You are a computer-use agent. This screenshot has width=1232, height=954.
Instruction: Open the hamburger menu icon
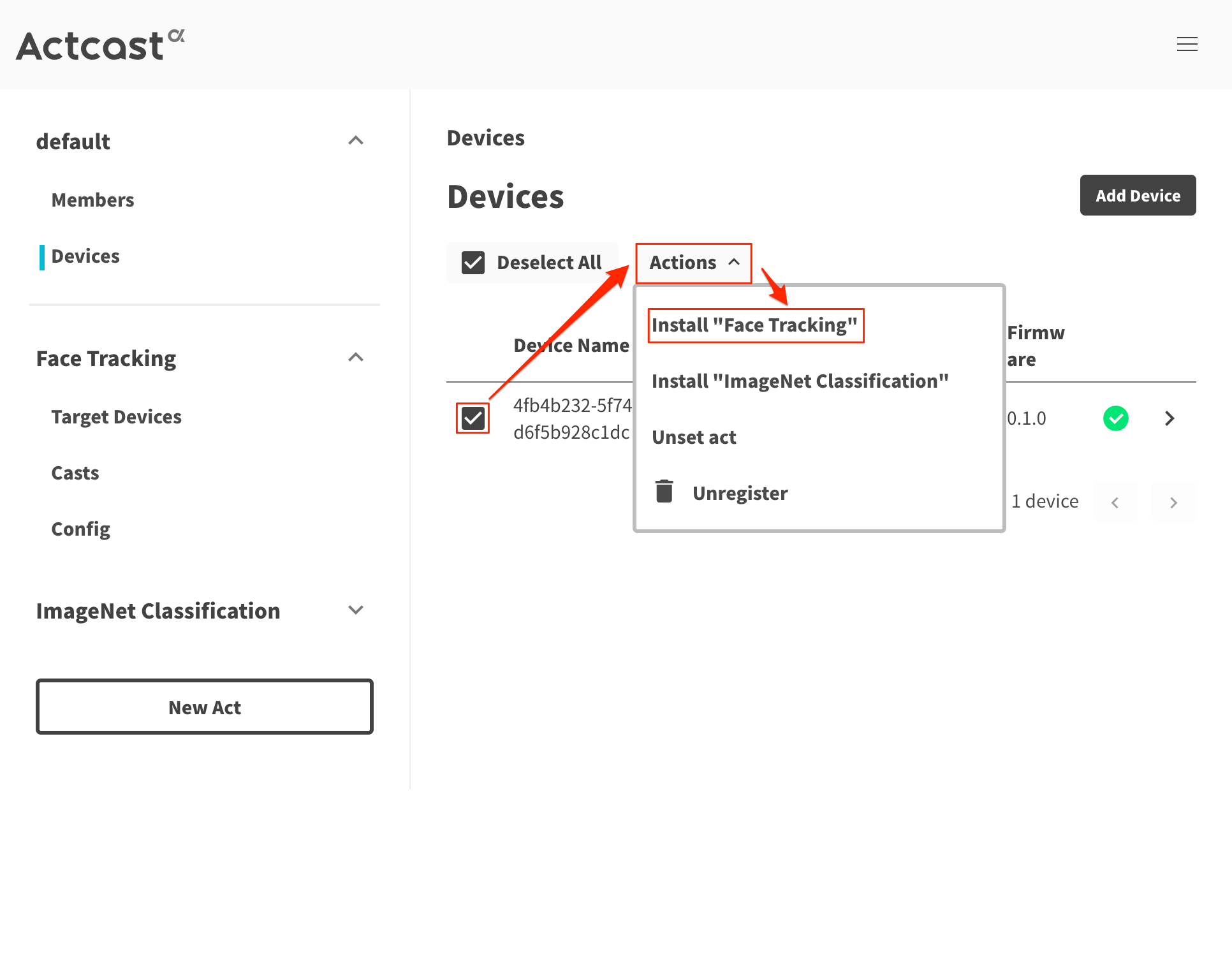coord(1187,44)
